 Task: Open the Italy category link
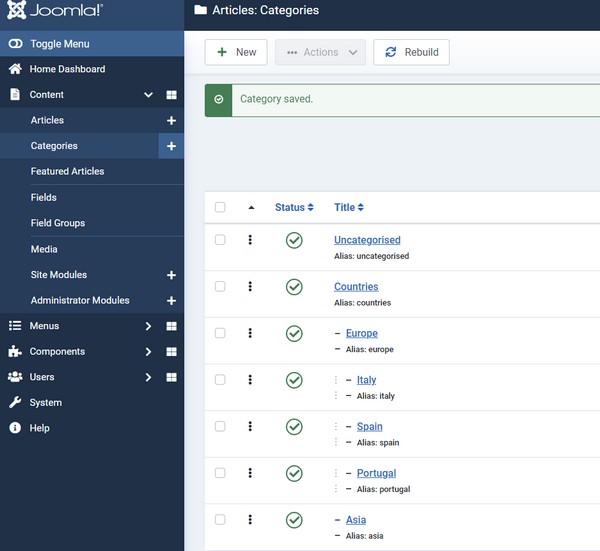[x=366, y=380]
